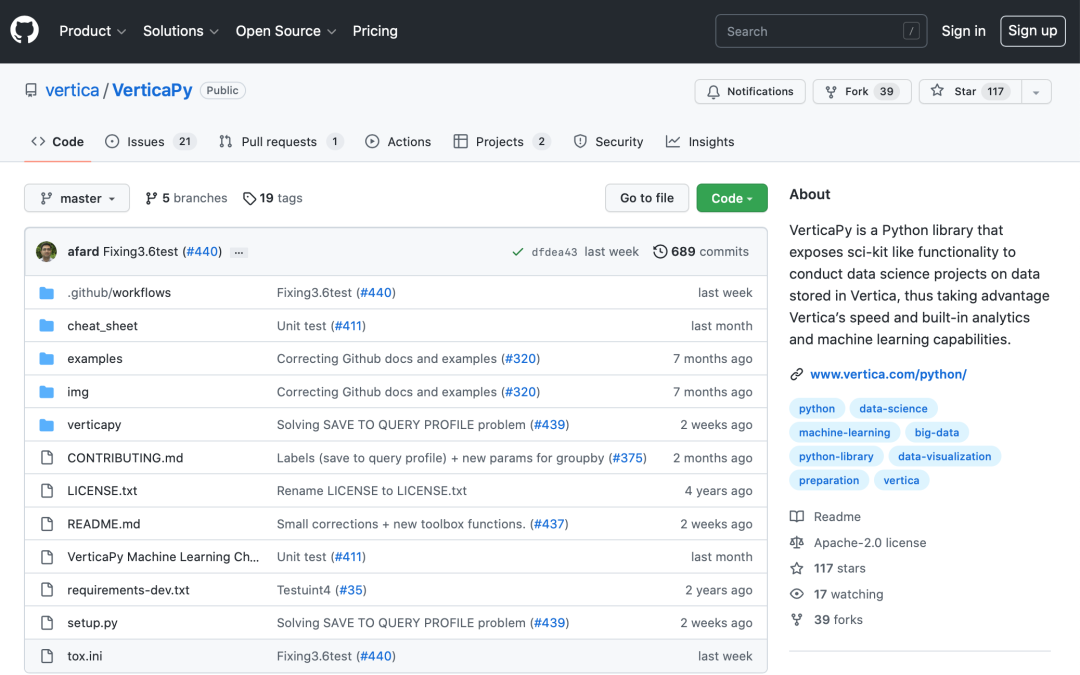Open the green Code dropdown button

tap(731, 198)
